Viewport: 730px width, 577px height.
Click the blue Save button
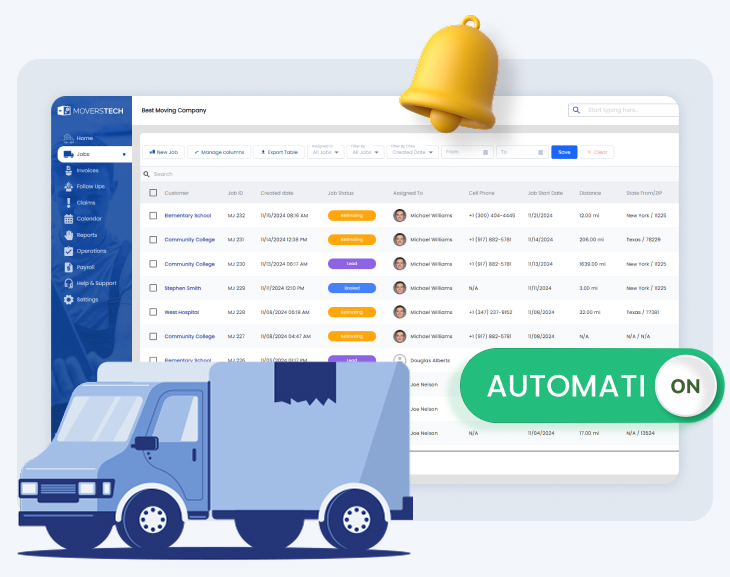pos(564,152)
